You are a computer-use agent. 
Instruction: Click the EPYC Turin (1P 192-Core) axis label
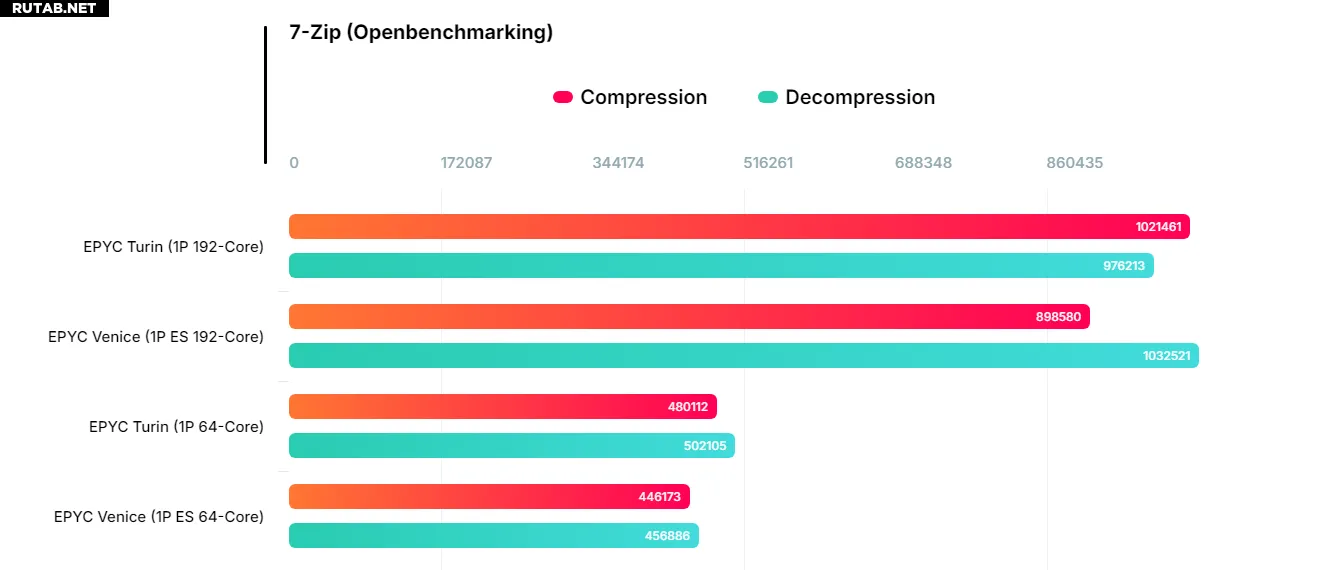click(173, 246)
